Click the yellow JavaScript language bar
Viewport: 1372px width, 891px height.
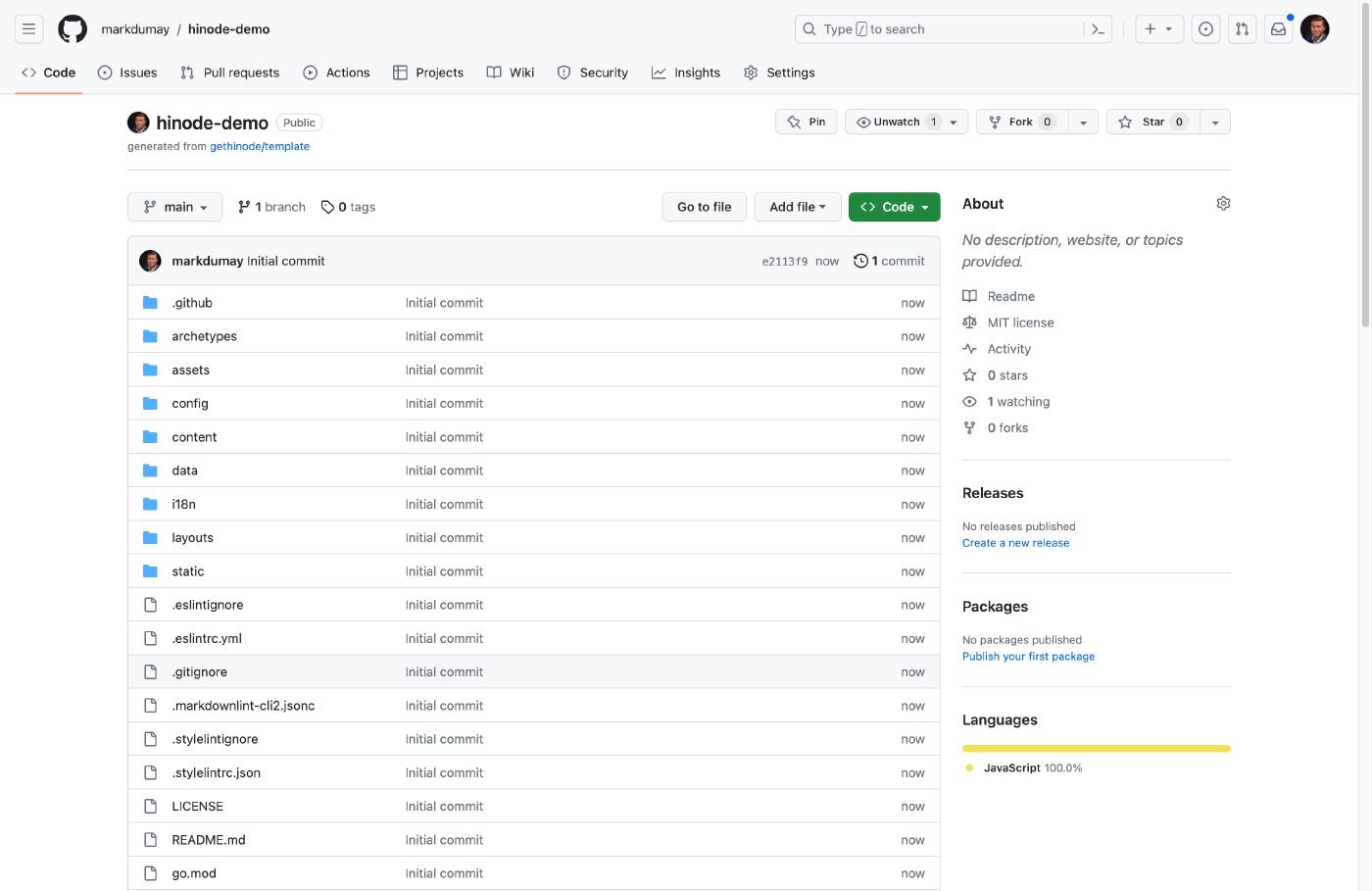[x=1096, y=748]
